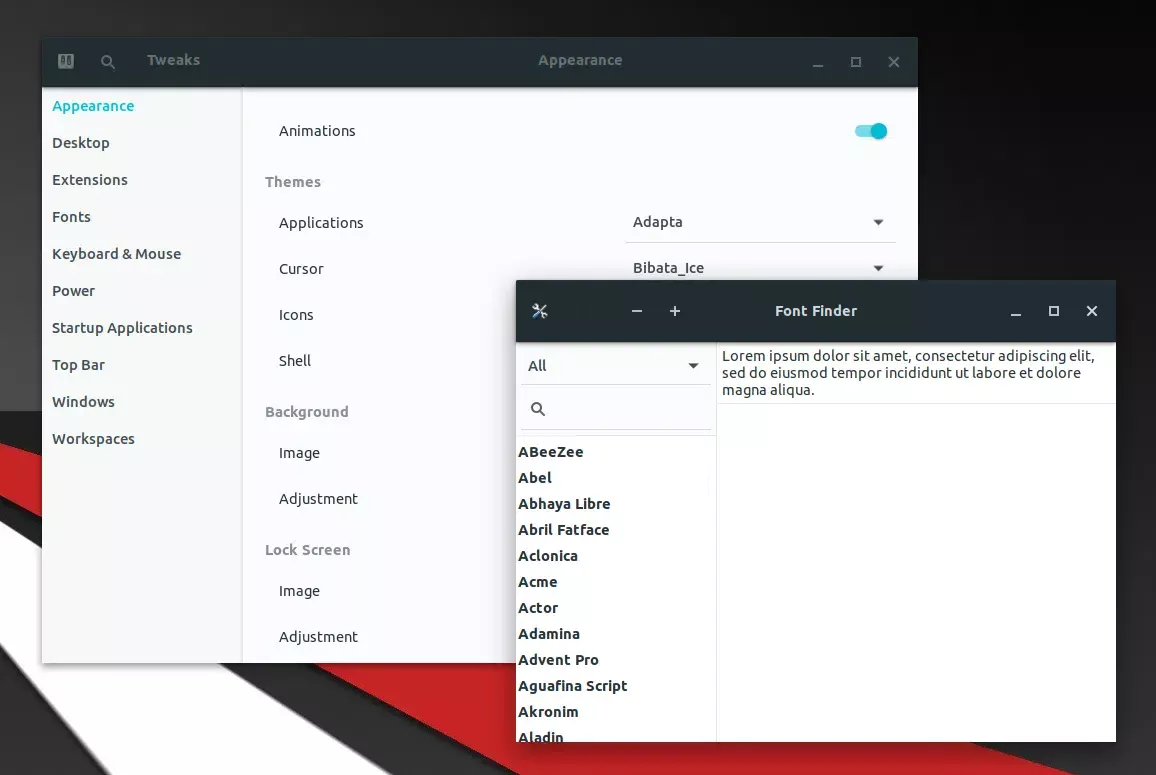Image resolution: width=1156 pixels, height=775 pixels.
Task: Click the font search input field
Action: click(x=616, y=409)
